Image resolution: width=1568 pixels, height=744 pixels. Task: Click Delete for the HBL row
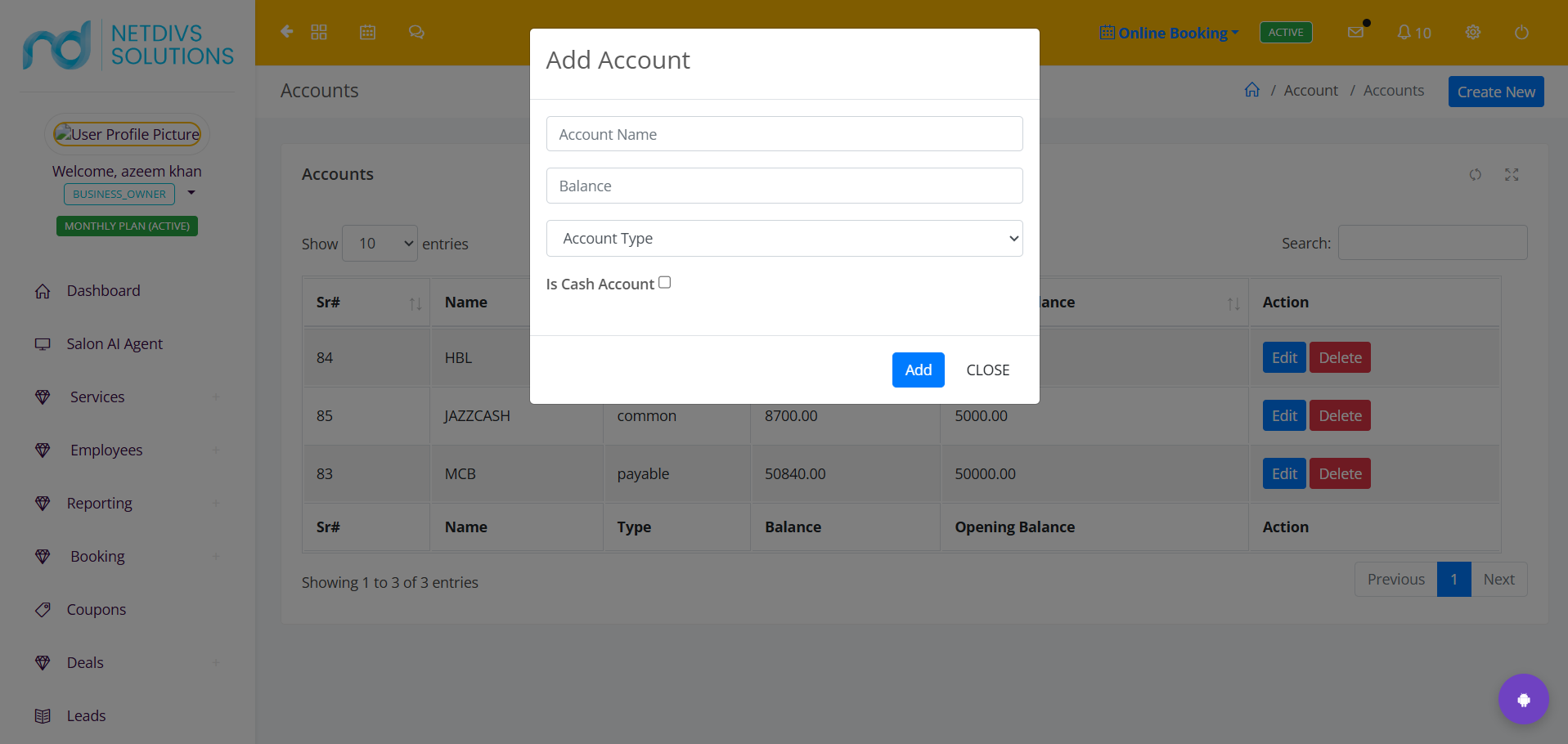[x=1340, y=357]
